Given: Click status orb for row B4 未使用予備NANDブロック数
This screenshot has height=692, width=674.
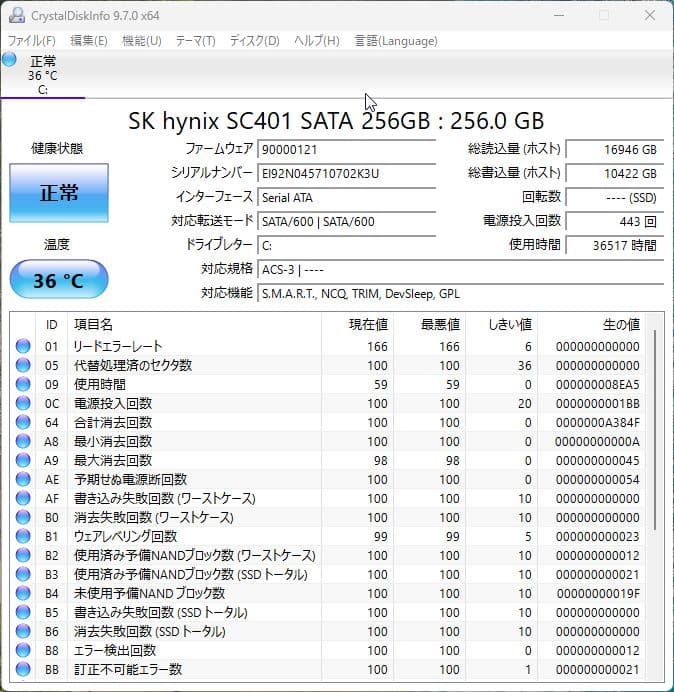Looking at the screenshot, I should (23, 593).
